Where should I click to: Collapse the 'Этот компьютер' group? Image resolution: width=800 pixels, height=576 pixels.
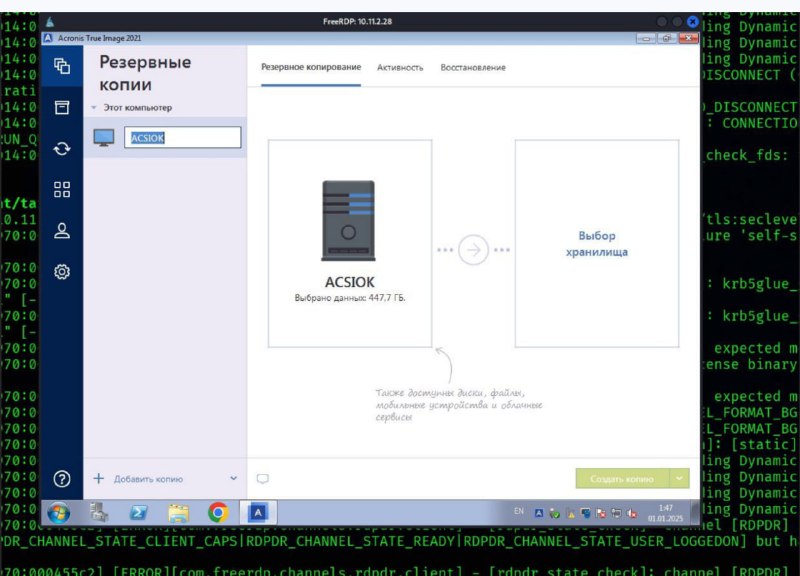(94, 108)
